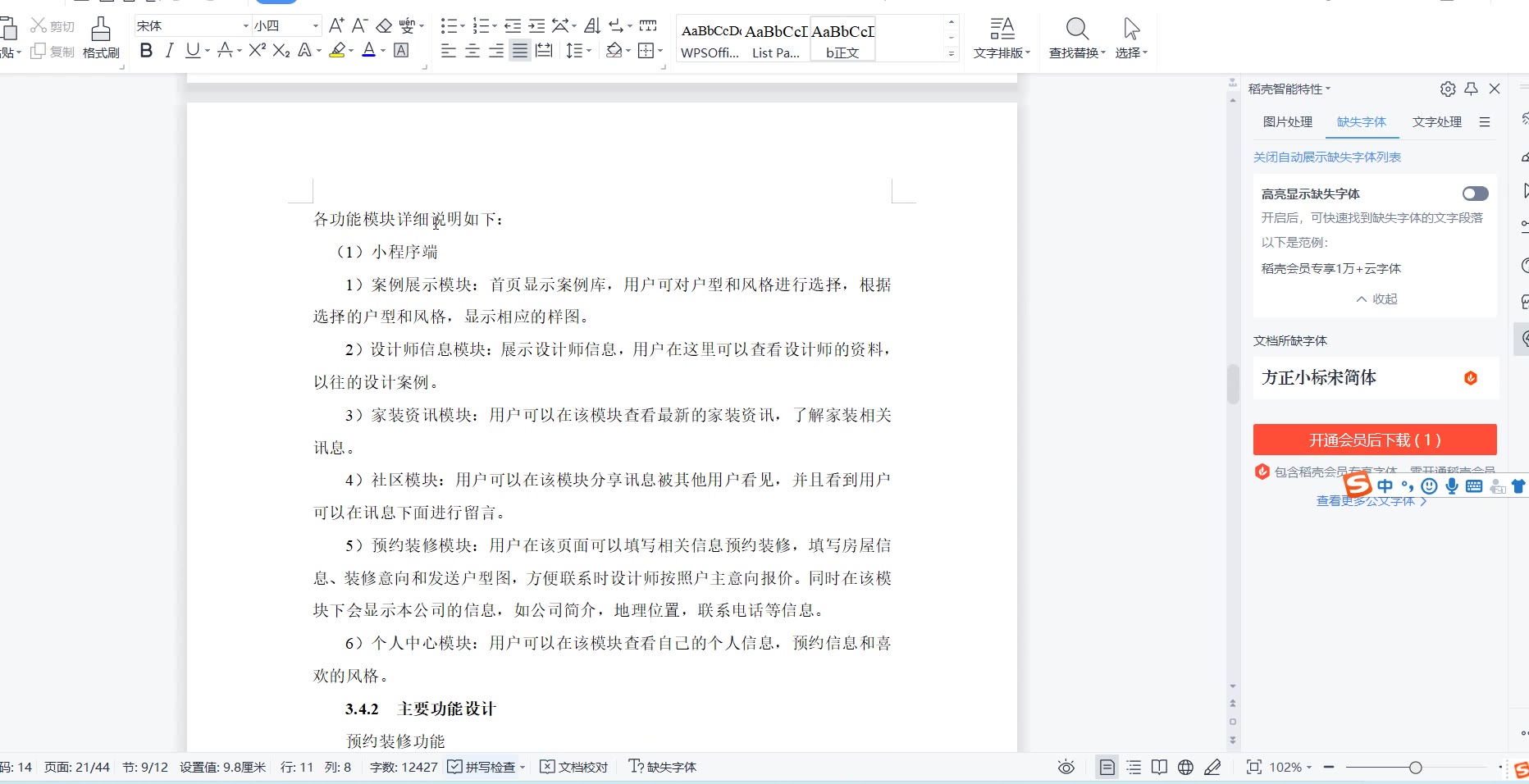Expand the styles gallery
1529x784 pixels.
coord(952,54)
